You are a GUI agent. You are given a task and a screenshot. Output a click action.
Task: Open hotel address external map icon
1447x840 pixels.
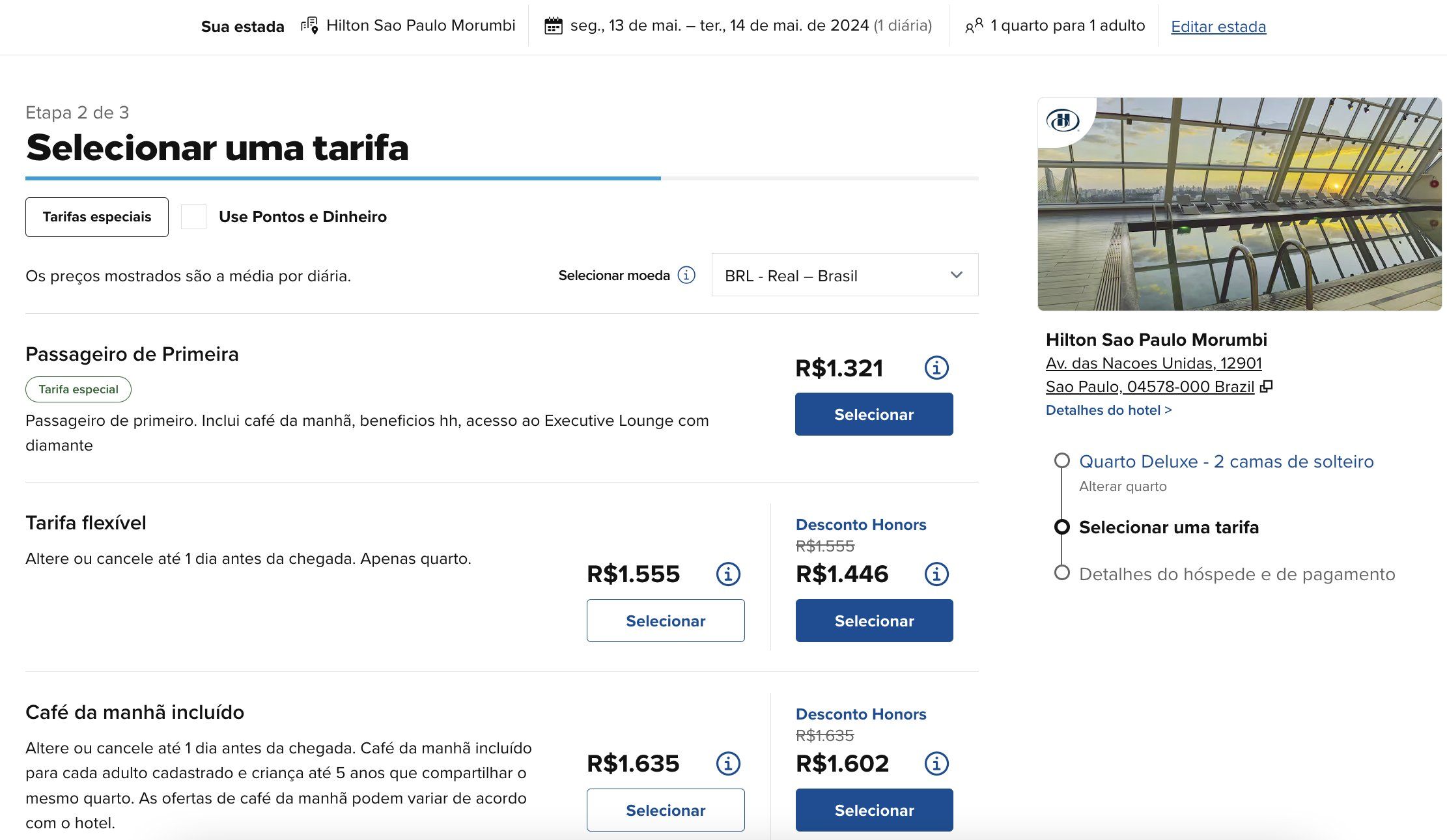pos(1266,387)
